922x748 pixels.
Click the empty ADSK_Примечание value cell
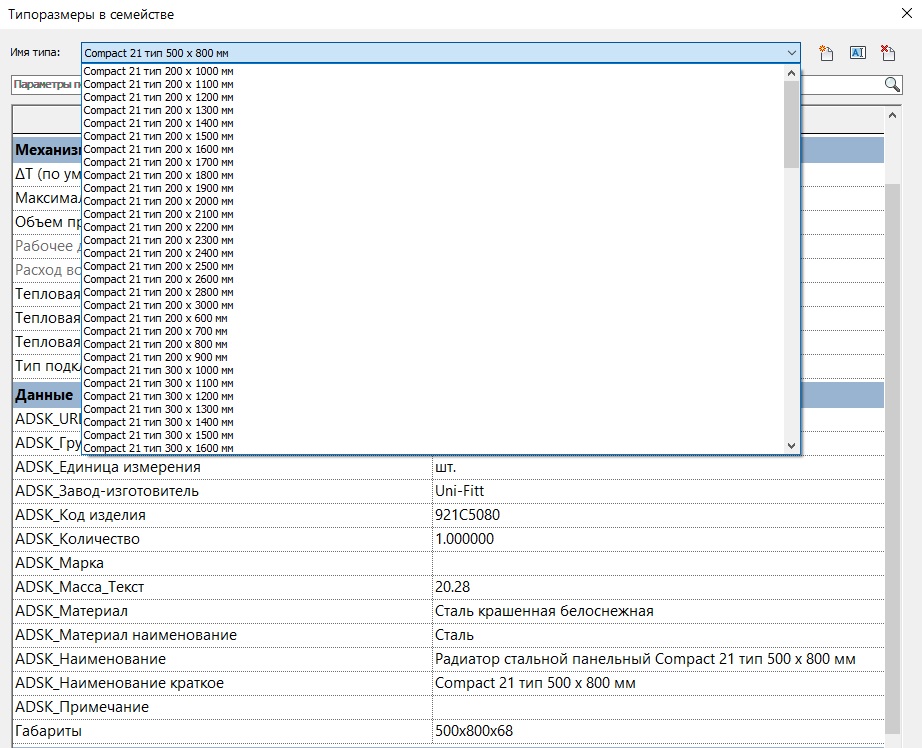click(x=658, y=707)
